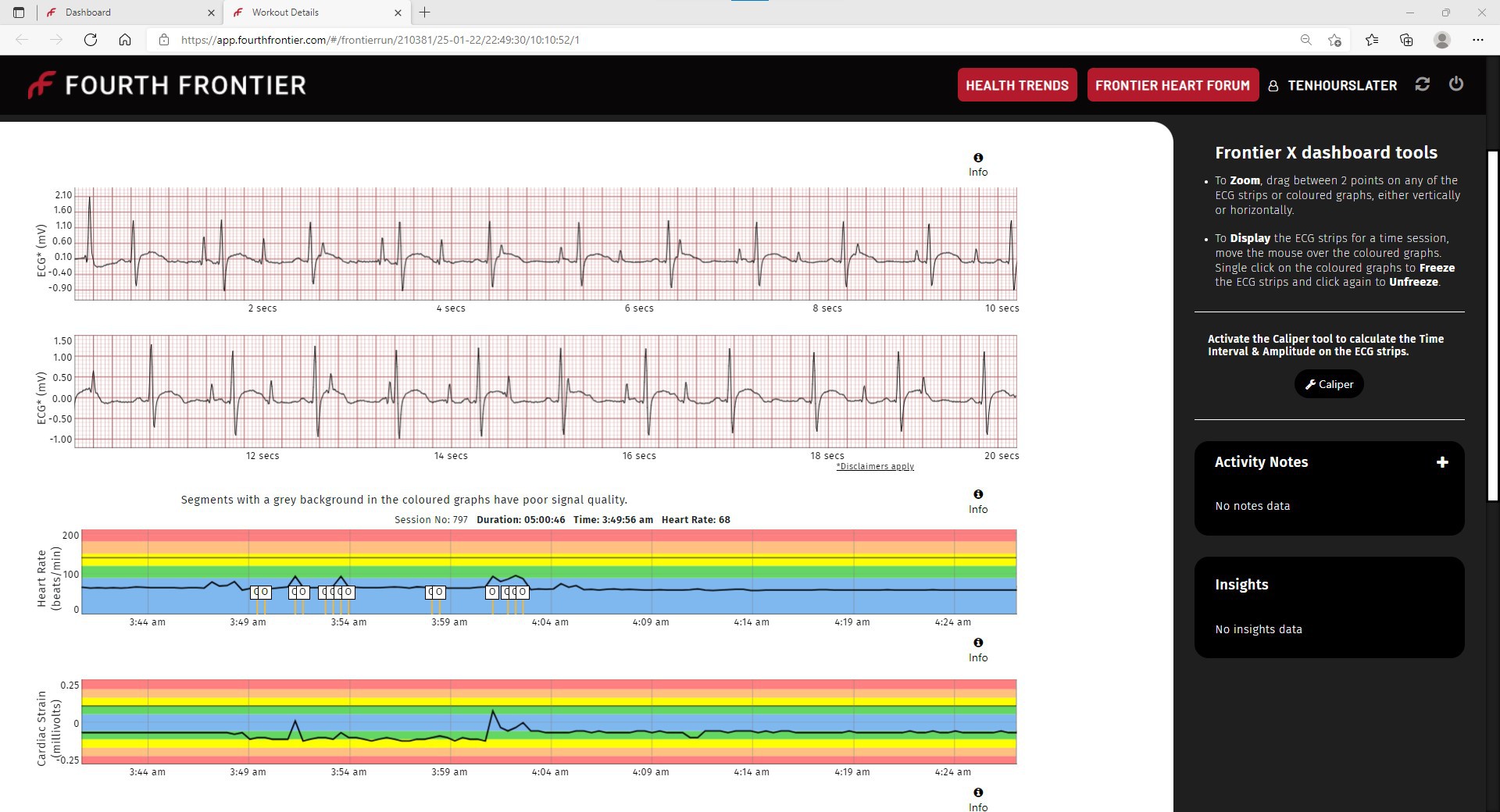Click the browser back arrow

click(22, 40)
